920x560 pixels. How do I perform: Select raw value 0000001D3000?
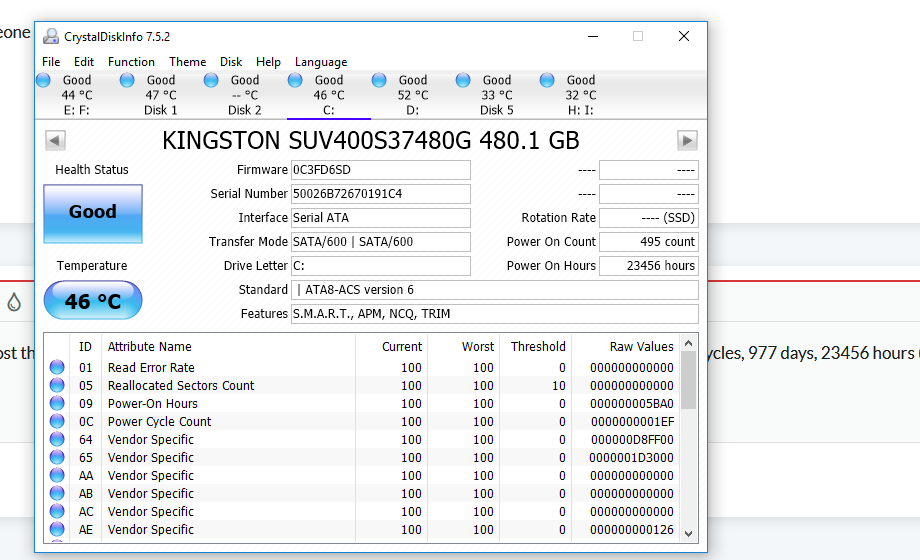click(631, 457)
